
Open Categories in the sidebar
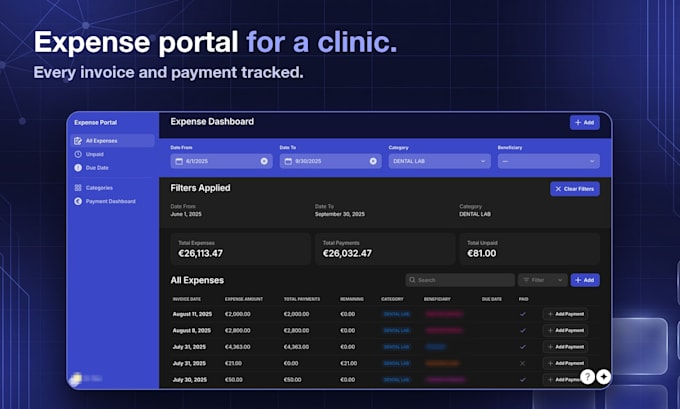point(99,188)
